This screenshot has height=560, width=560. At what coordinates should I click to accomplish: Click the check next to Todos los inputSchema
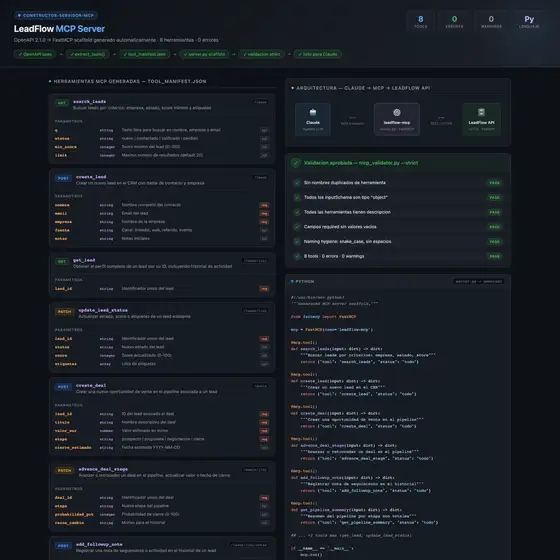pyautogui.click(x=297, y=198)
